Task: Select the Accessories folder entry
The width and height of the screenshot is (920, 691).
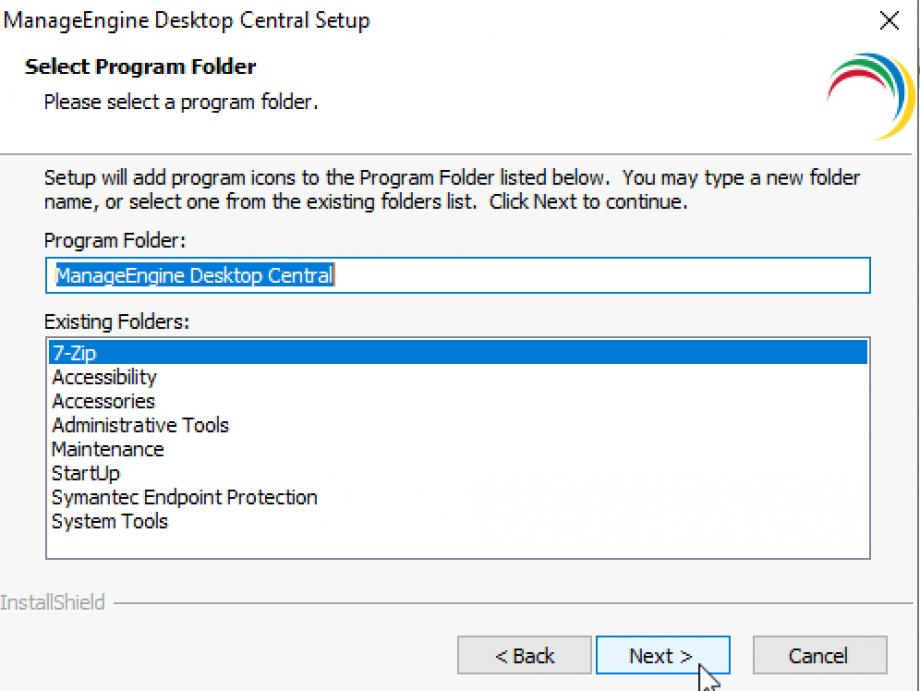Action: pyautogui.click(x=102, y=401)
